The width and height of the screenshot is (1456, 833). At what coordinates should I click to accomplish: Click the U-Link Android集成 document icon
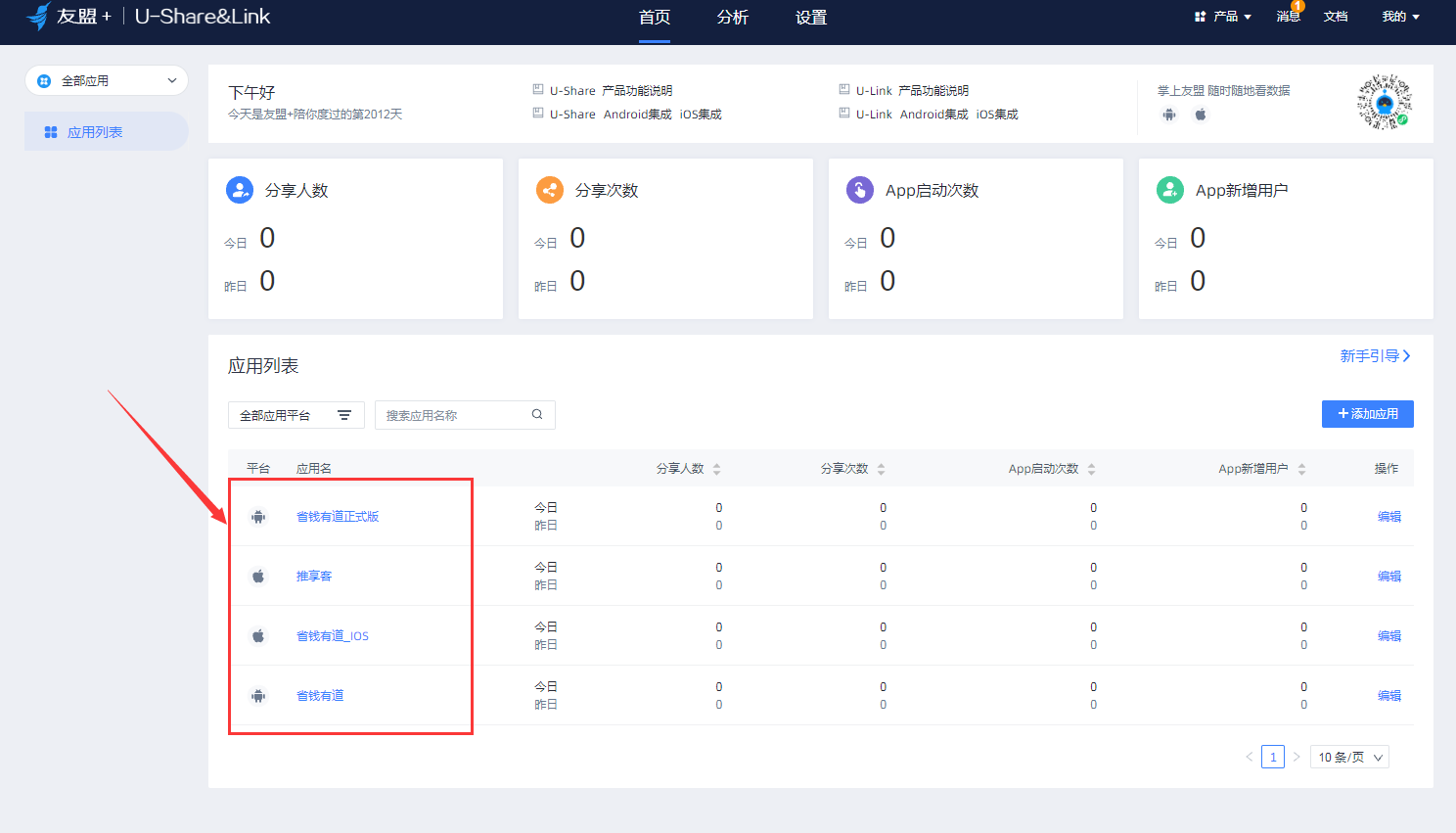[844, 113]
